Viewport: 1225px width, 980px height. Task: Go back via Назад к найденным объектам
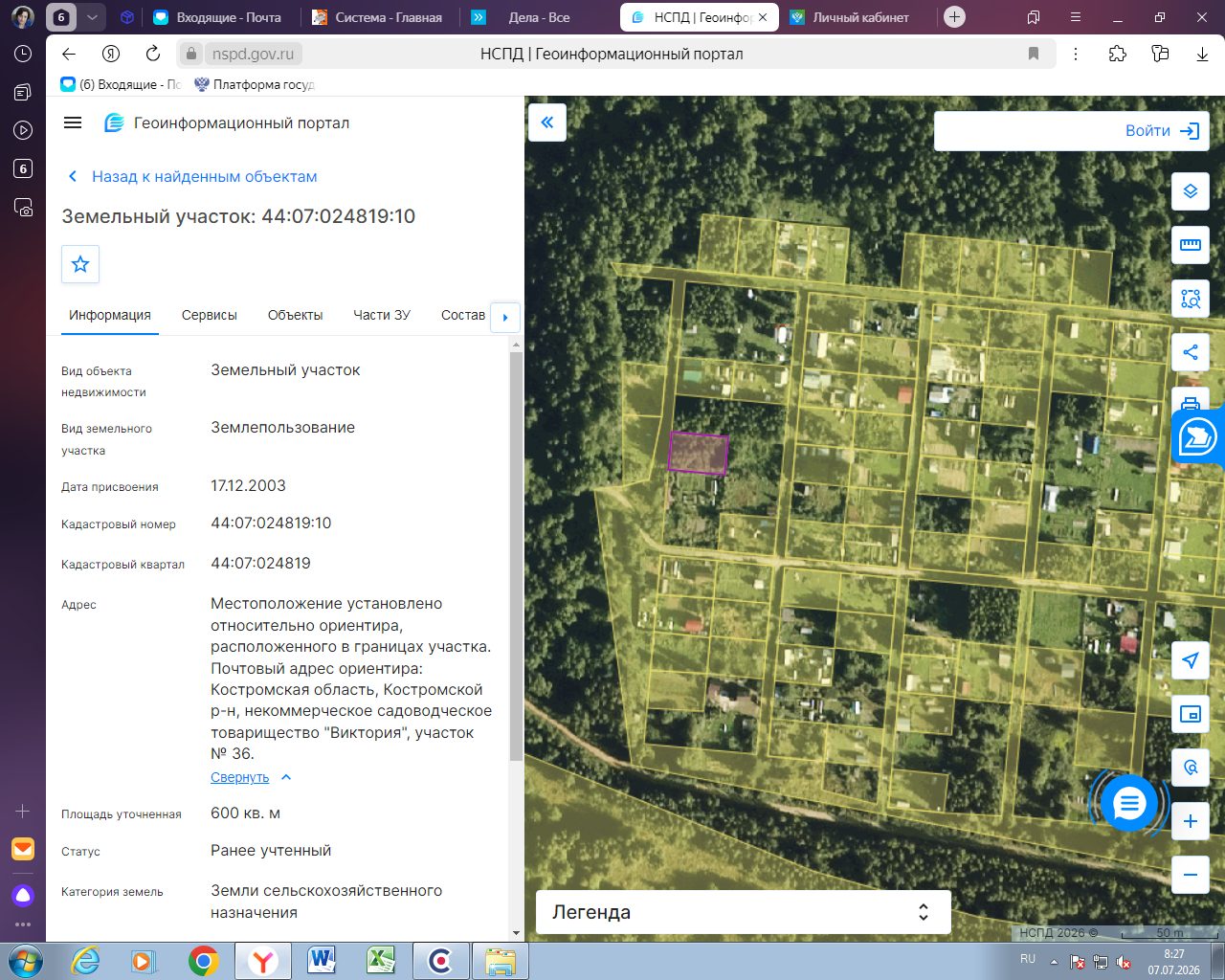192,176
